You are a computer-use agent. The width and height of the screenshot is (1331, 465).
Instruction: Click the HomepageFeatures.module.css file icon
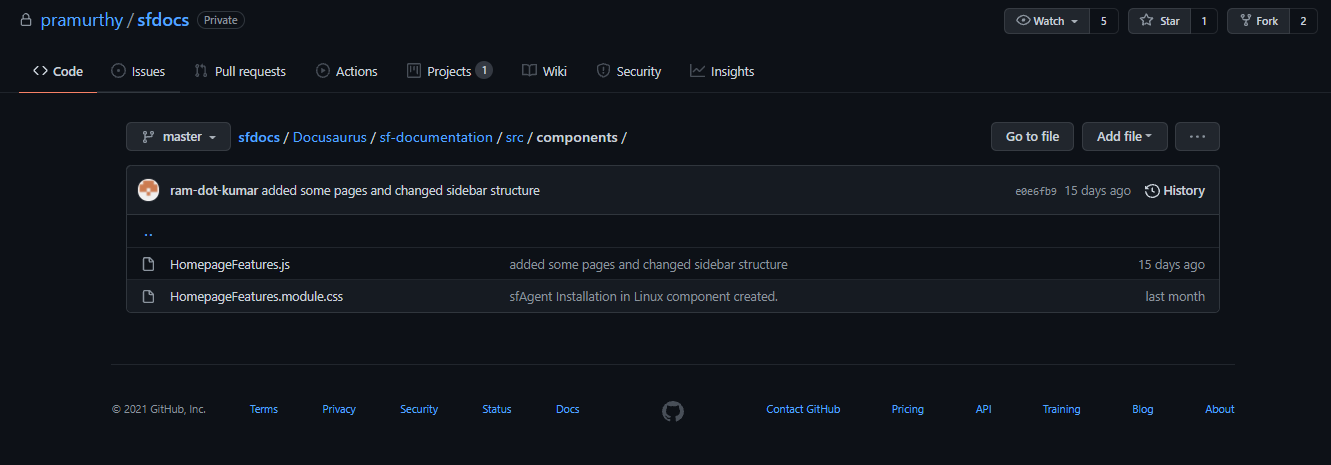coord(149,297)
